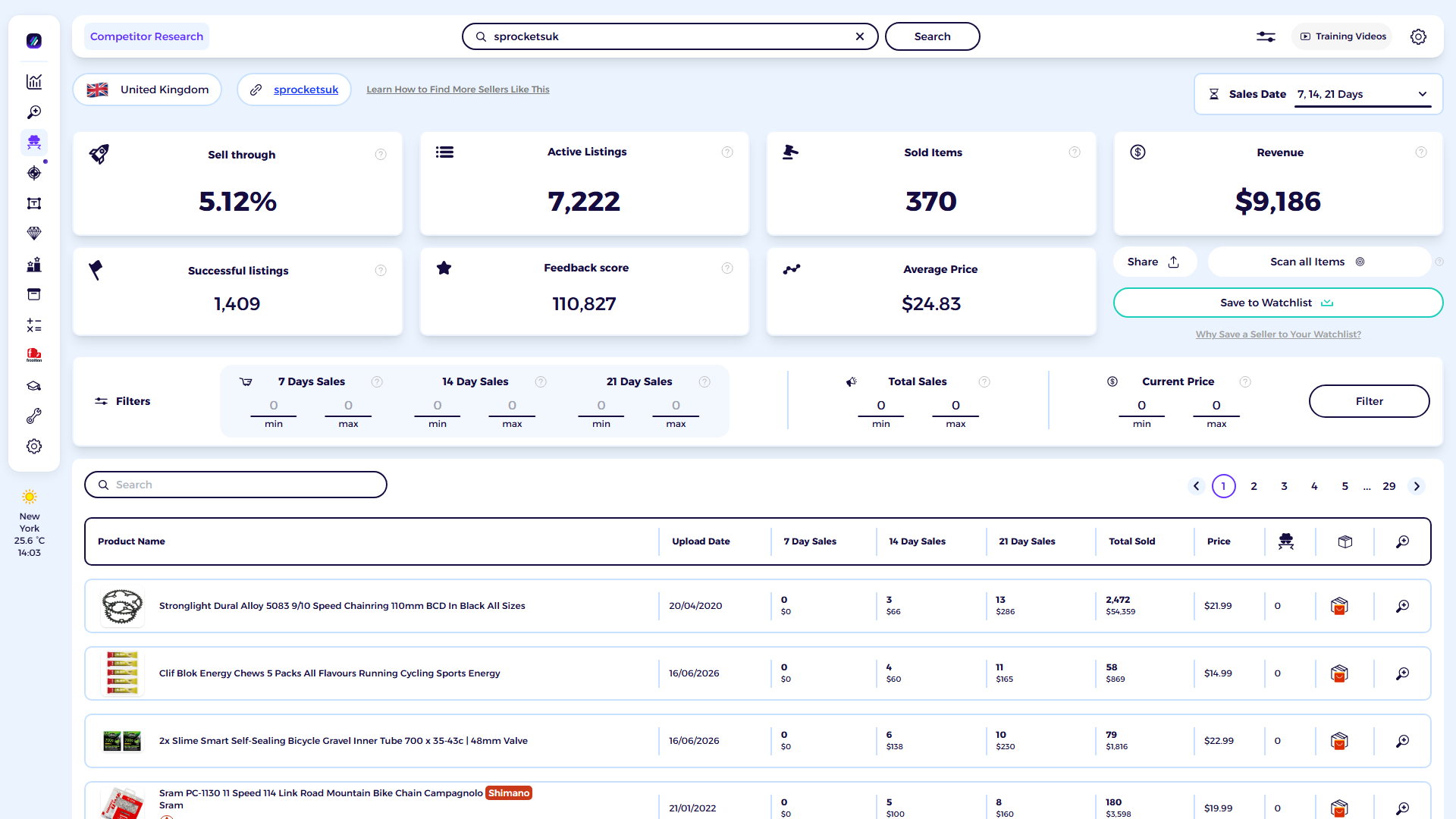
Task: Open the chart analytics sidebar icon
Action: pyautogui.click(x=34, y=82)
